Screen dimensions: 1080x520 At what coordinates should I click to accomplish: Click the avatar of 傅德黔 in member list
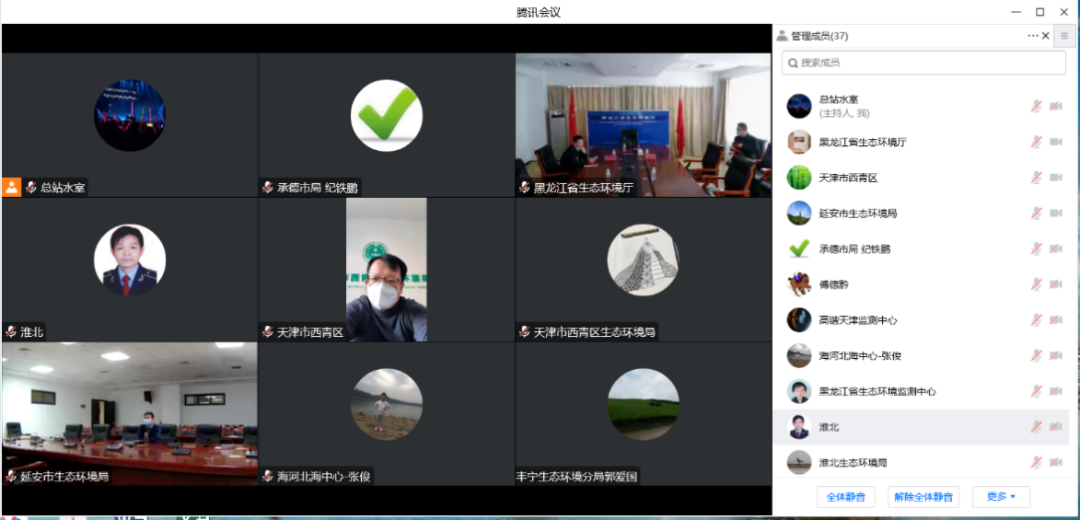(799, 284)
